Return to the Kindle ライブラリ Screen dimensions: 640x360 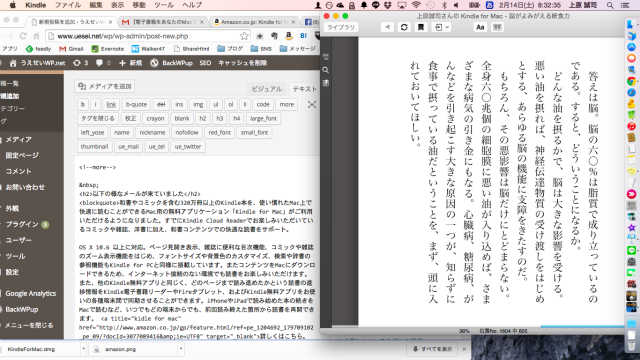[x=341, y=27]
